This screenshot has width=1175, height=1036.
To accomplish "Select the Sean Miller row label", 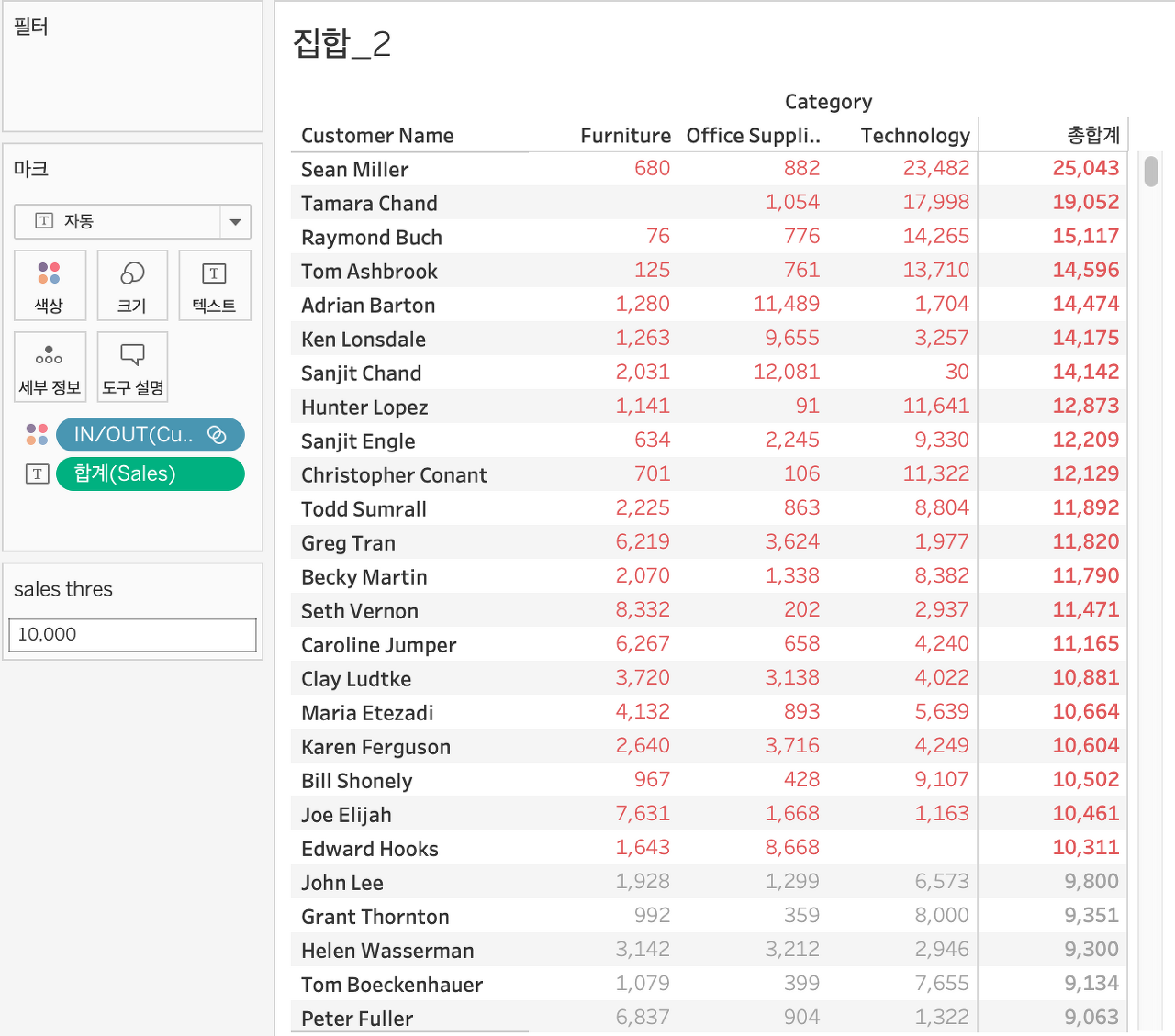I will [355, 170].
